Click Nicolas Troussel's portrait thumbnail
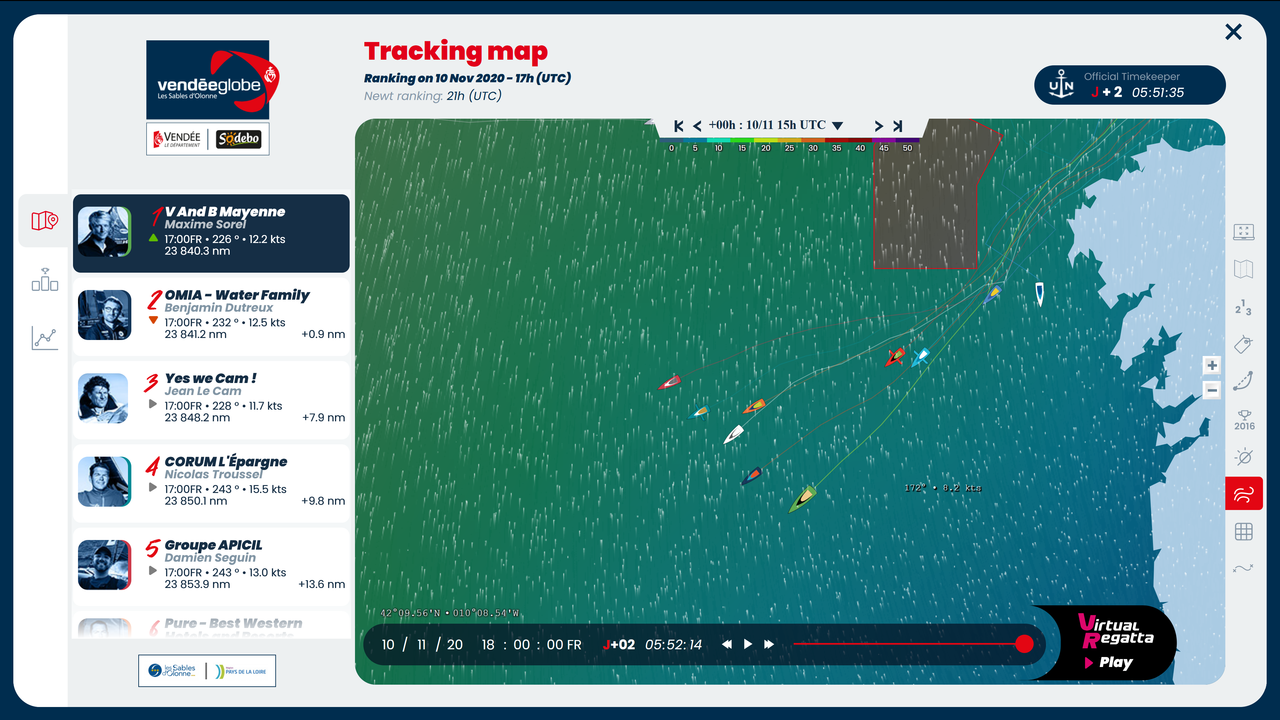The width and height of the screenshot is (1280, 720). [104, 482]
